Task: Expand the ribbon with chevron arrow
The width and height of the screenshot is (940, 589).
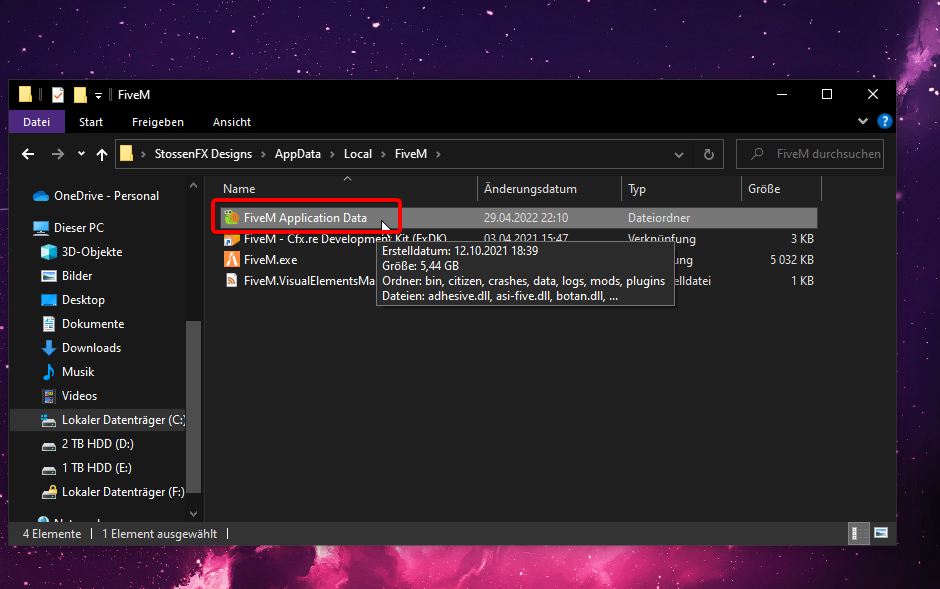Action: pyautogui.click(x=864, y=122)
